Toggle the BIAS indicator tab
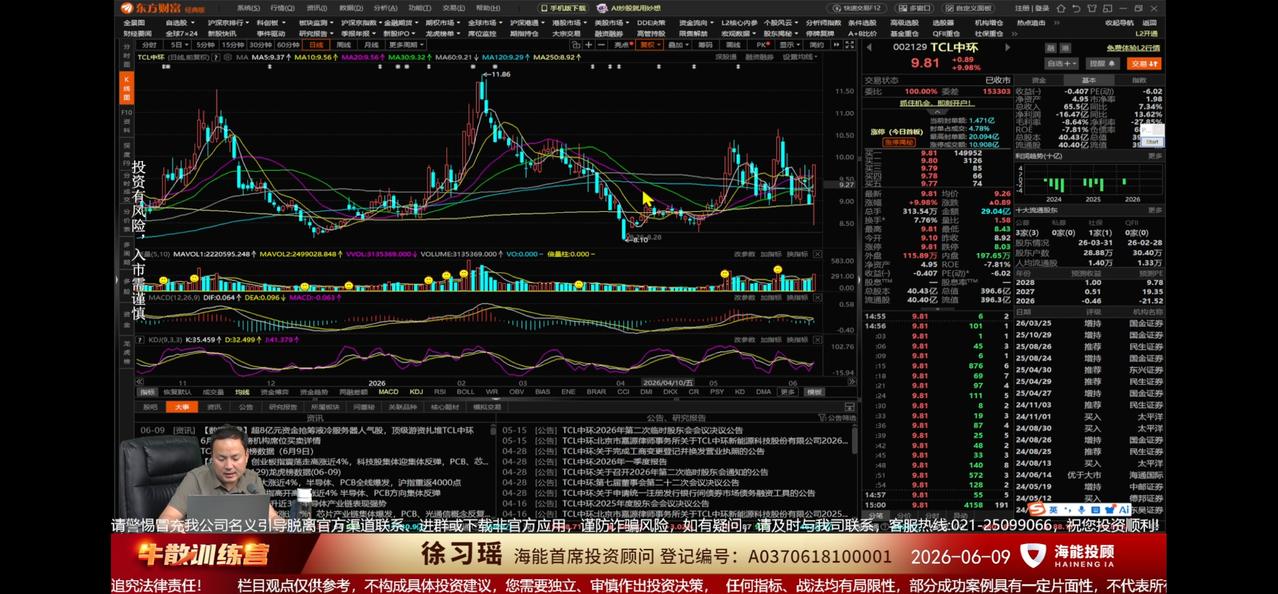 pos(543,392)
